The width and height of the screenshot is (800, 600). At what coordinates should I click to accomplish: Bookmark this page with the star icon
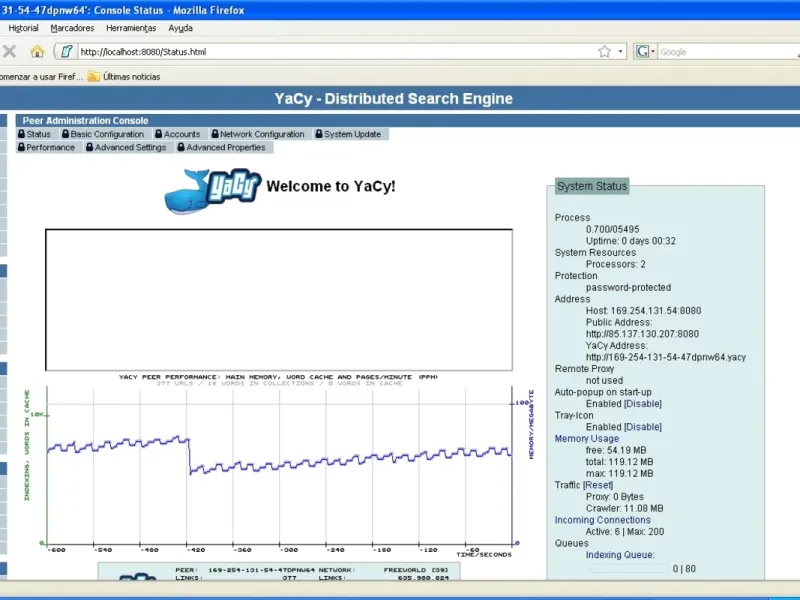[605, 52]
